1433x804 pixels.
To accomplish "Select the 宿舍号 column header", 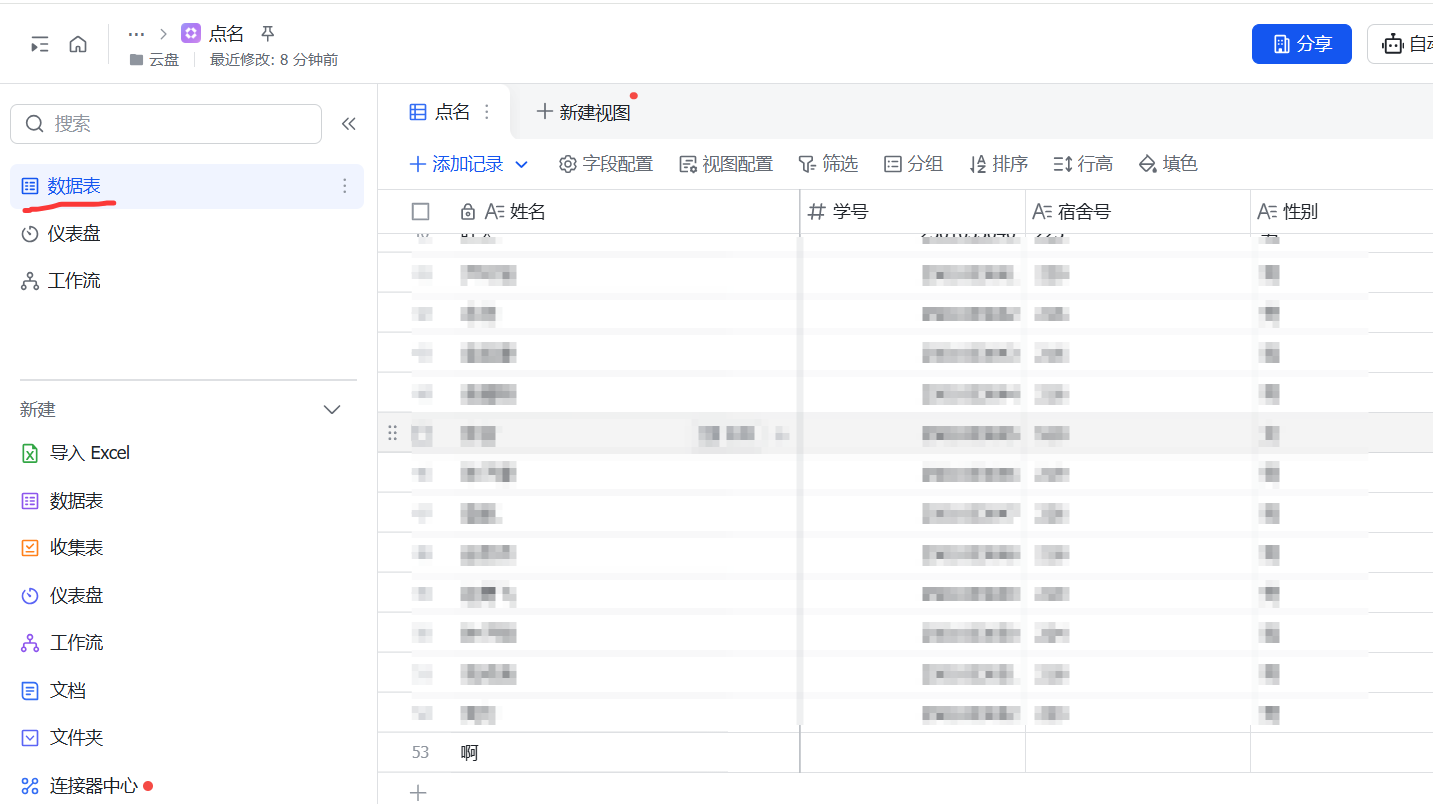I will tap(1138, 212).
